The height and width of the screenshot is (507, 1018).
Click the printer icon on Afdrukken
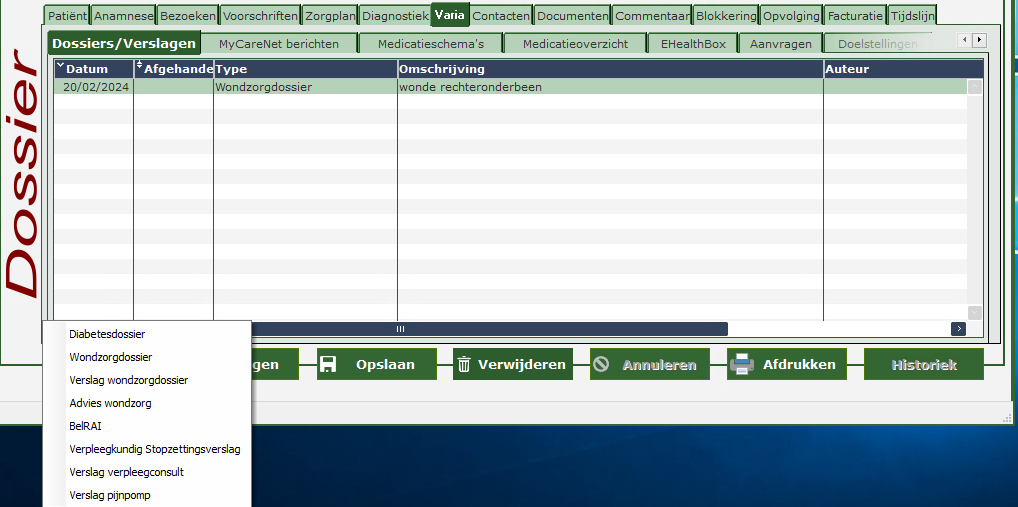pos(741,365)
